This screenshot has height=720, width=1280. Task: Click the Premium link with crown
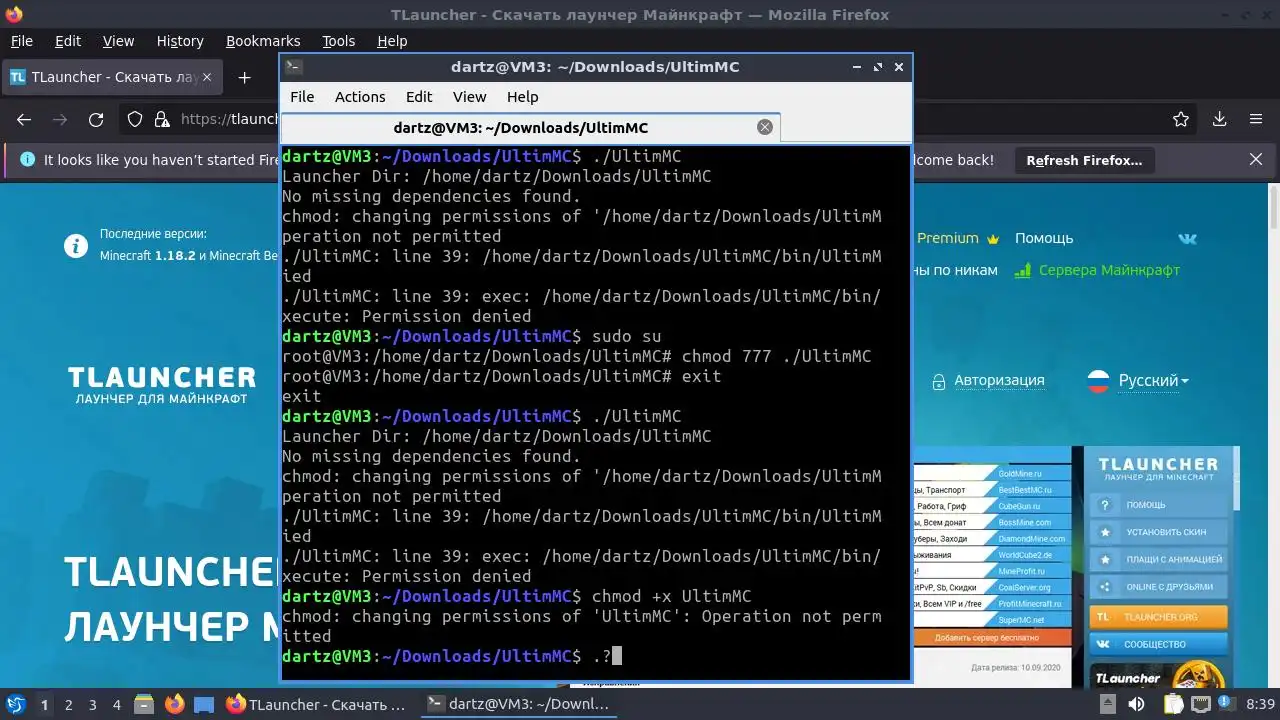958,238
